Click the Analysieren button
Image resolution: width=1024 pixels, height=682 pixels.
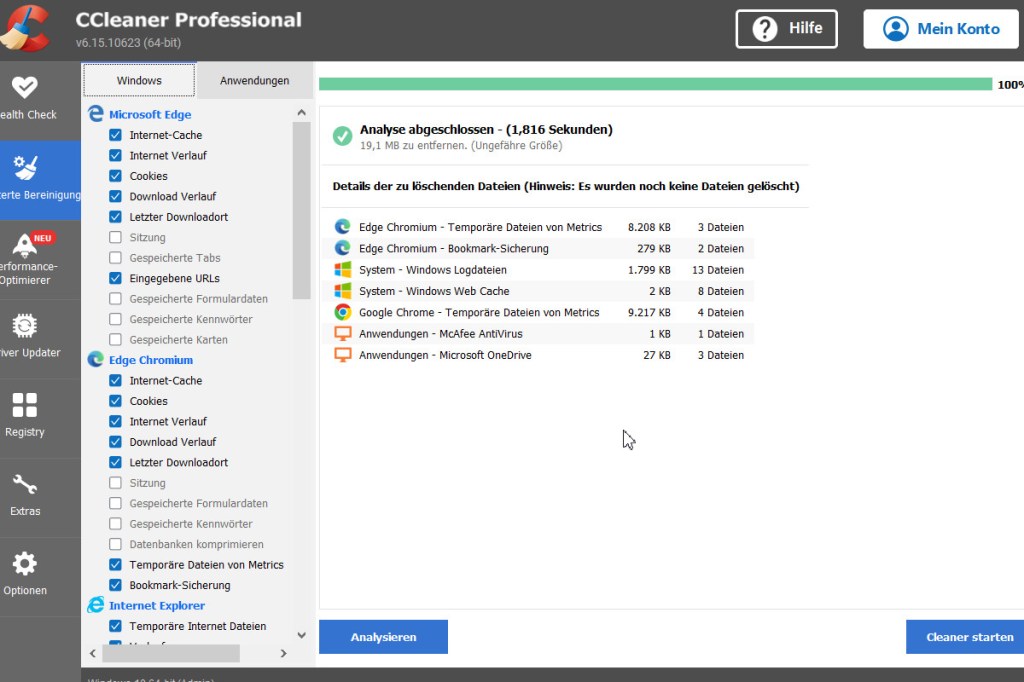pos(383,637)
